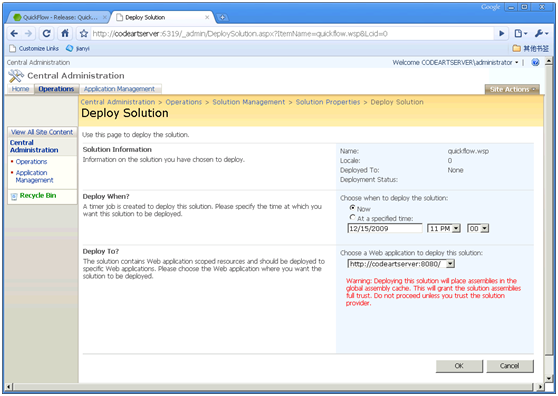Go forward with browser forward arrow
This screenshot has width=558, height=396.
[28, 33]
